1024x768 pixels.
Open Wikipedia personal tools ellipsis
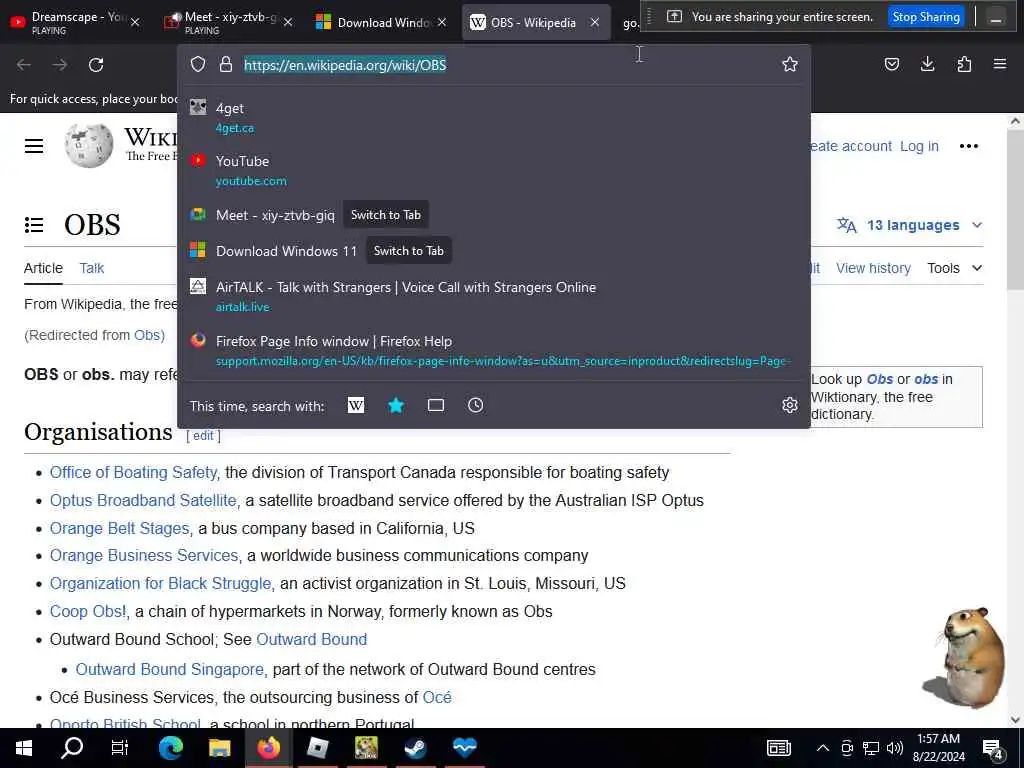point(968,146)
